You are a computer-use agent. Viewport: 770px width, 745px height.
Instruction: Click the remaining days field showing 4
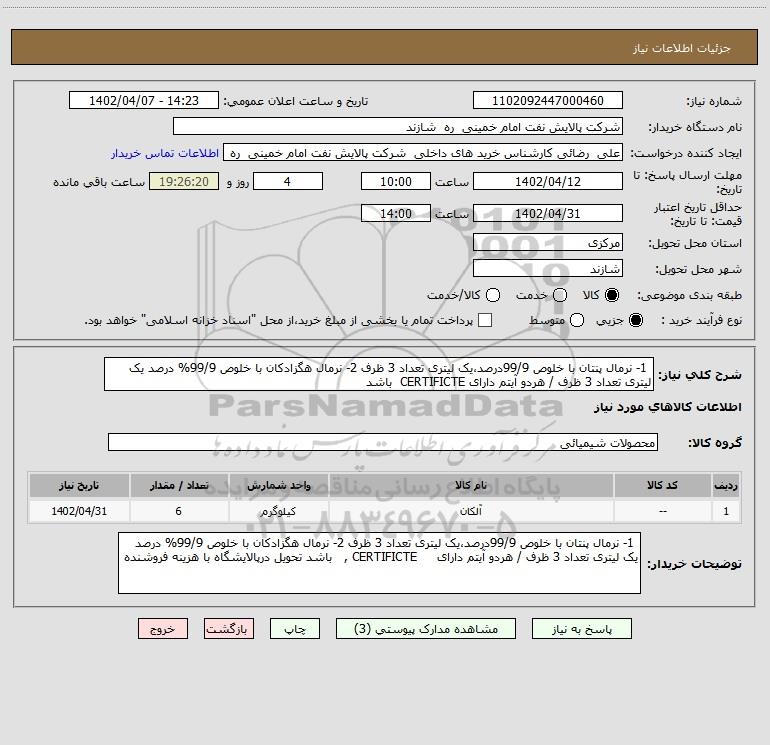tap(288, 181)
